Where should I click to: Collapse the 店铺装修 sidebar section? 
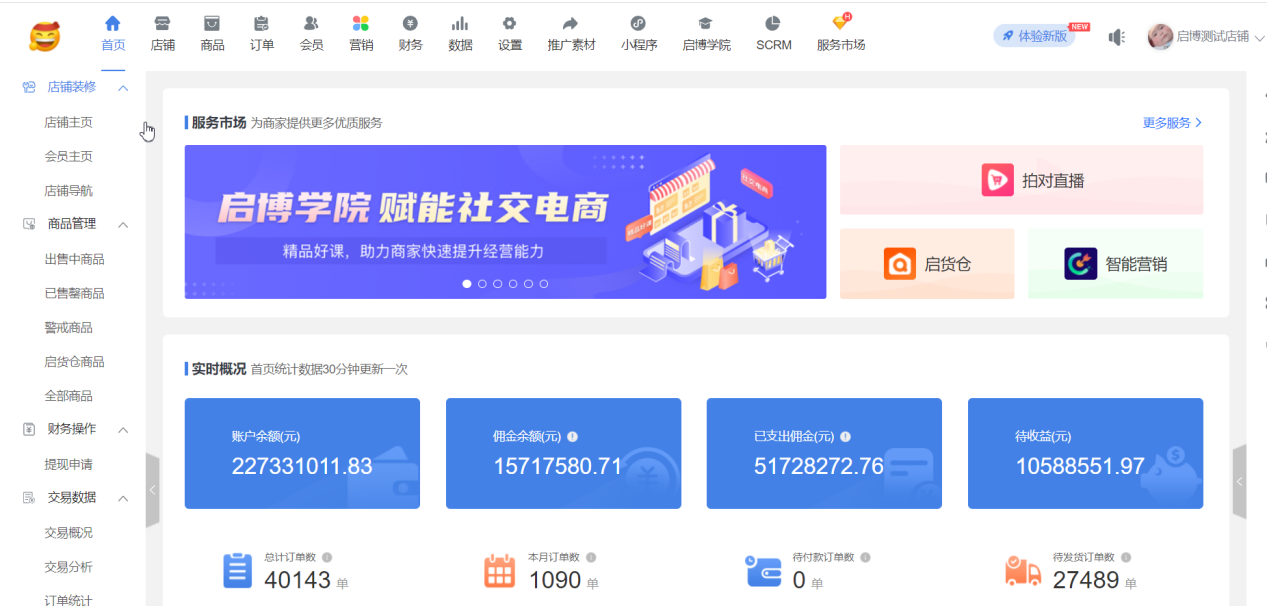click(123, 88)
